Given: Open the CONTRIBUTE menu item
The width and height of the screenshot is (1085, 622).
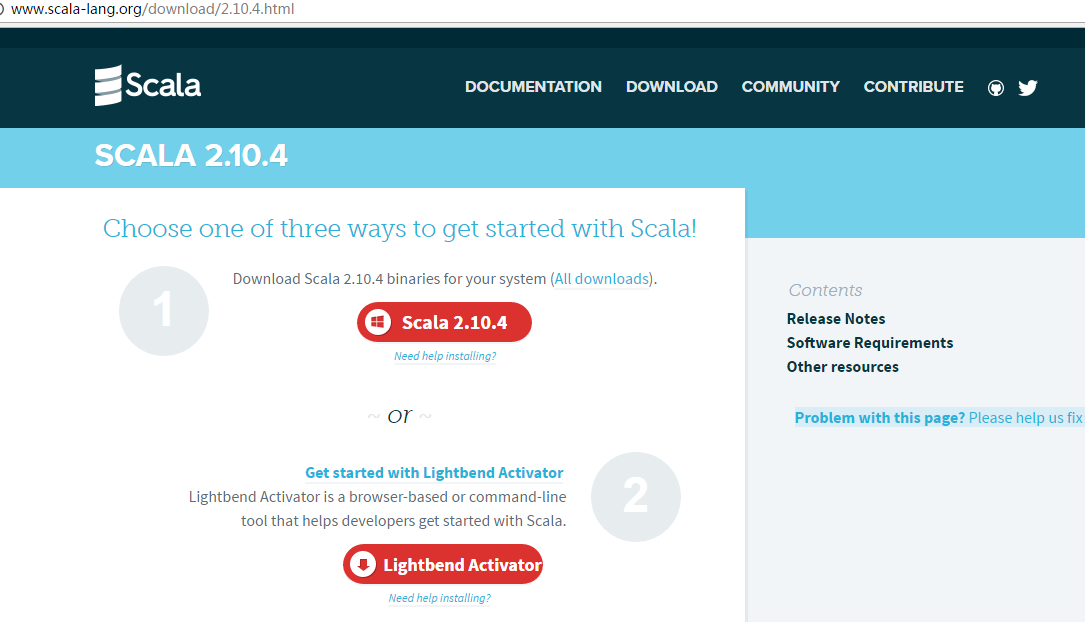Looking at the screenshot, I should pyautogui.click(x=913, y=87).
